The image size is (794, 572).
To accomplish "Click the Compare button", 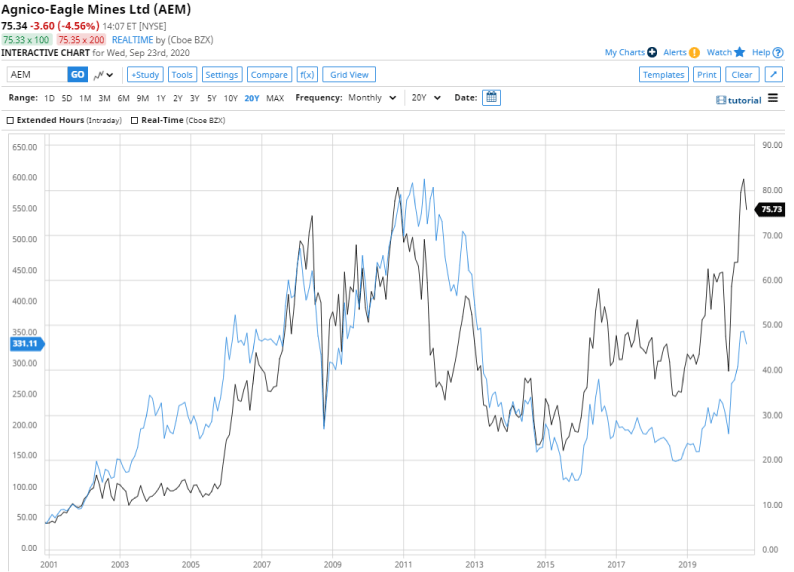I will pos(269,75).
